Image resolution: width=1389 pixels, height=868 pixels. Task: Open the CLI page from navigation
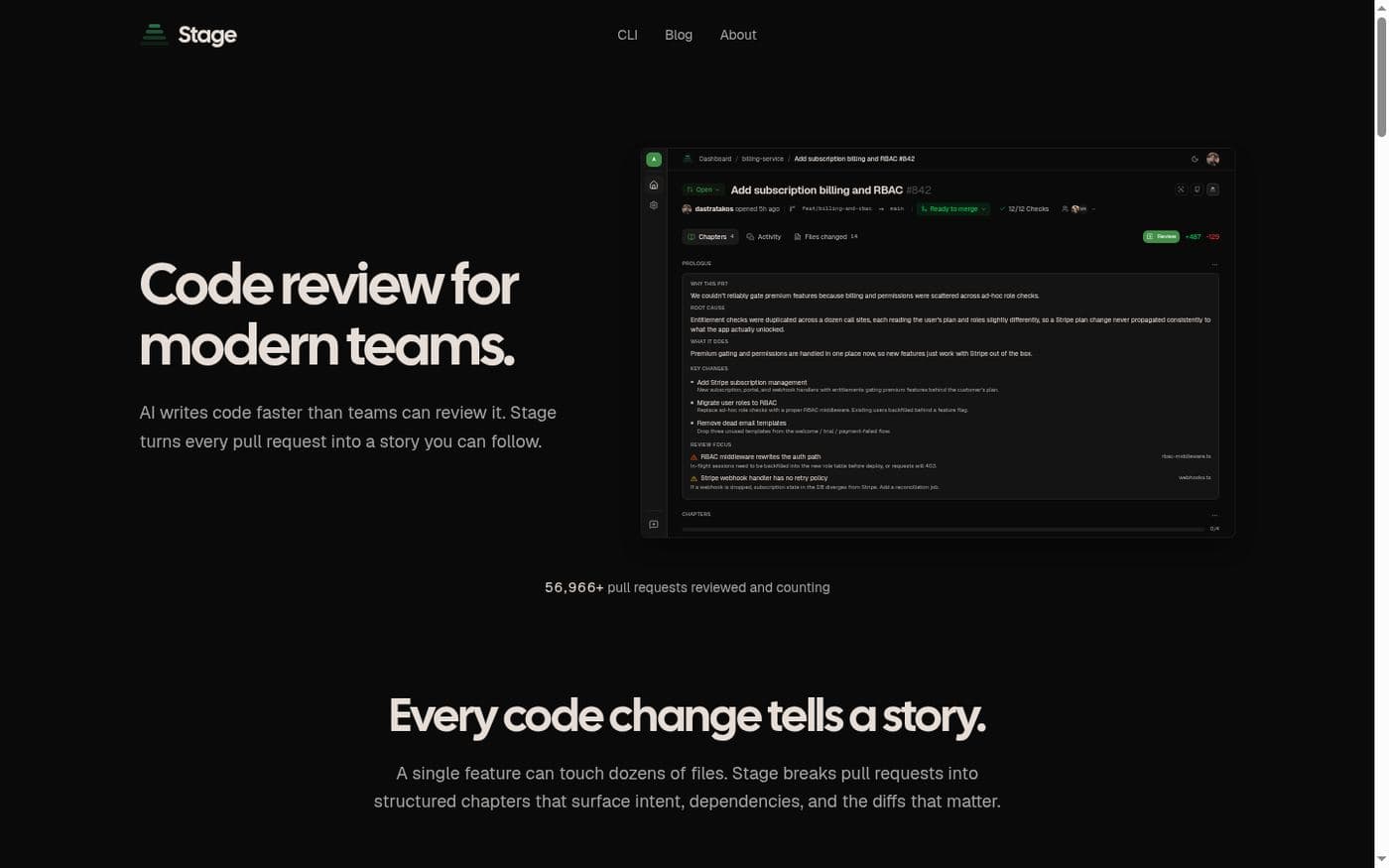[627, 35]
